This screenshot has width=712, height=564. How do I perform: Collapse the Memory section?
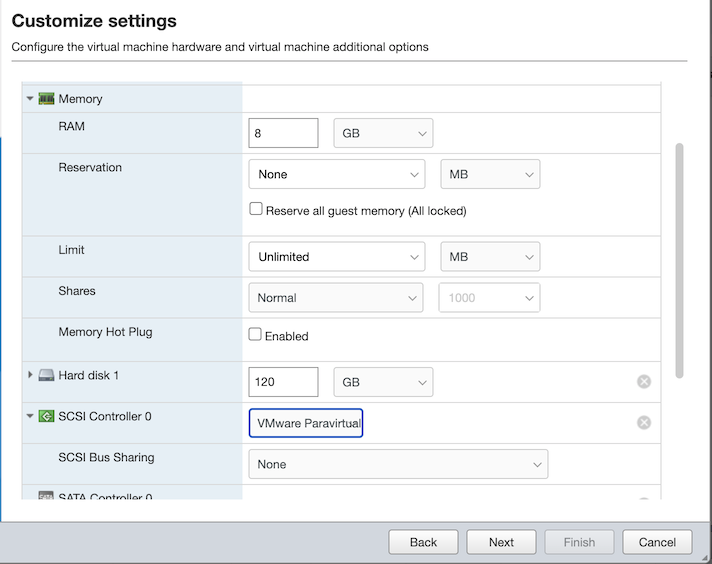(x=30, y=99)
